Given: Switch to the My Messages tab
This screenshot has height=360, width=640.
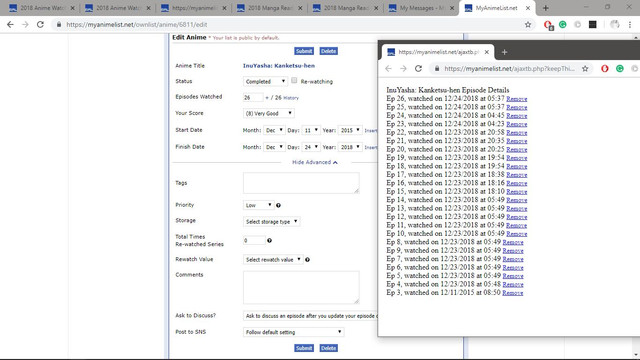Looking at the screenshot, I should click(422, 8).
